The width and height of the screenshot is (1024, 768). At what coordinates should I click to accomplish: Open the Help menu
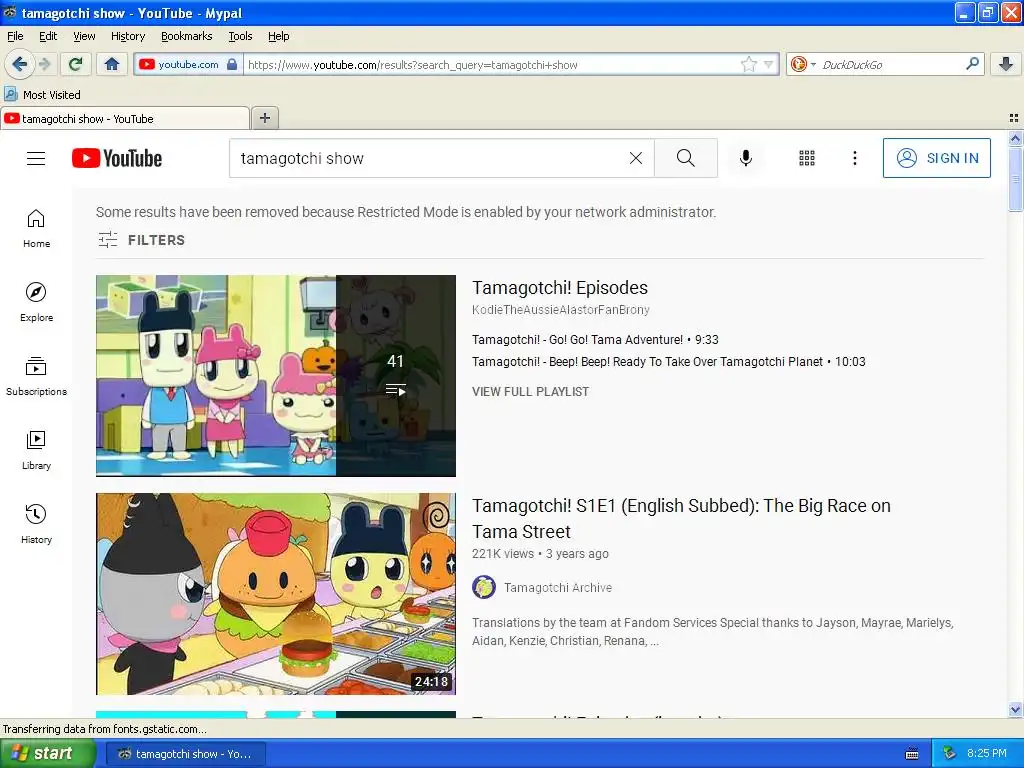tap(278, 36)
